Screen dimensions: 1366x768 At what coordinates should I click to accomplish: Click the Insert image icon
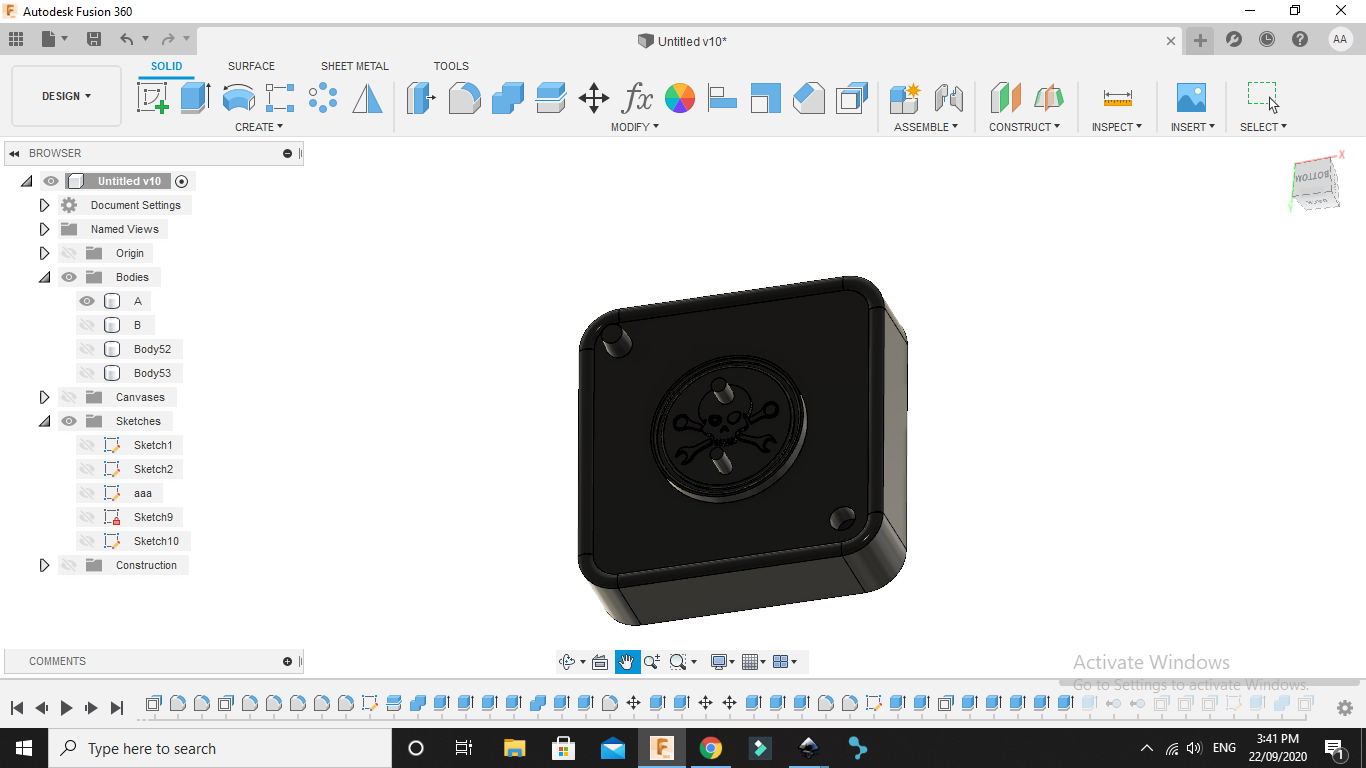pos(1191,98)
